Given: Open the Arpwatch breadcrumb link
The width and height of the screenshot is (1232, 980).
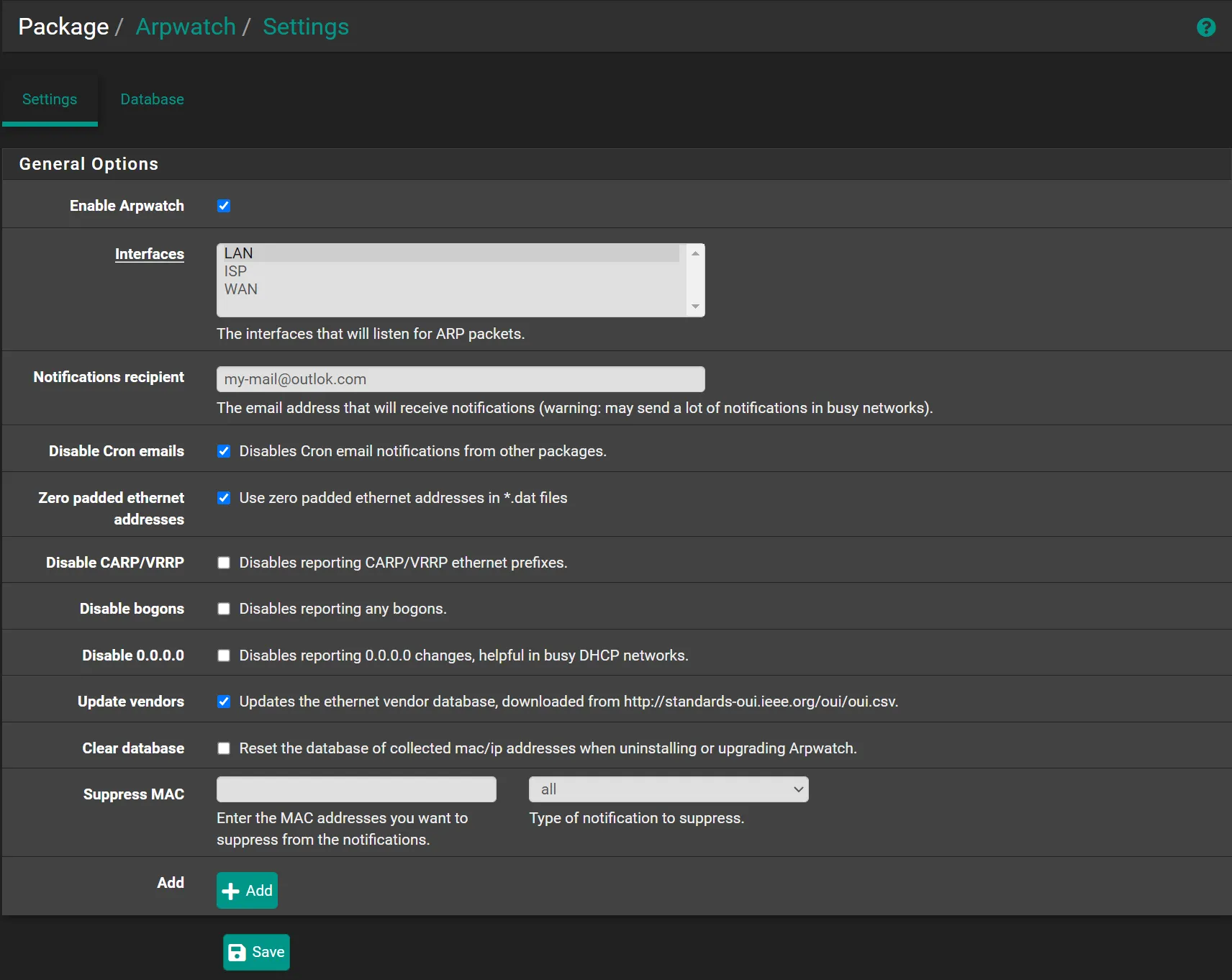Looking at the screenshot, I should click(x=186, y=27).
